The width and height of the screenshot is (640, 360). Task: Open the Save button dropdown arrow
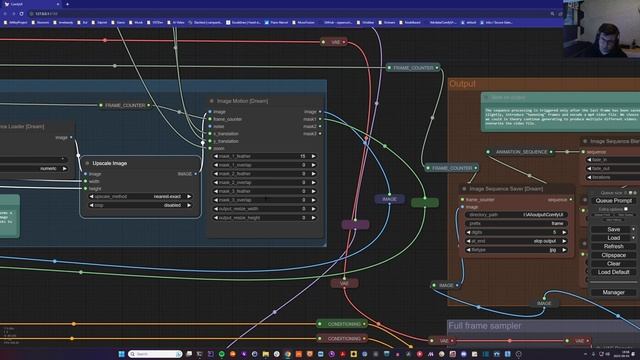(x=633, y=229)
